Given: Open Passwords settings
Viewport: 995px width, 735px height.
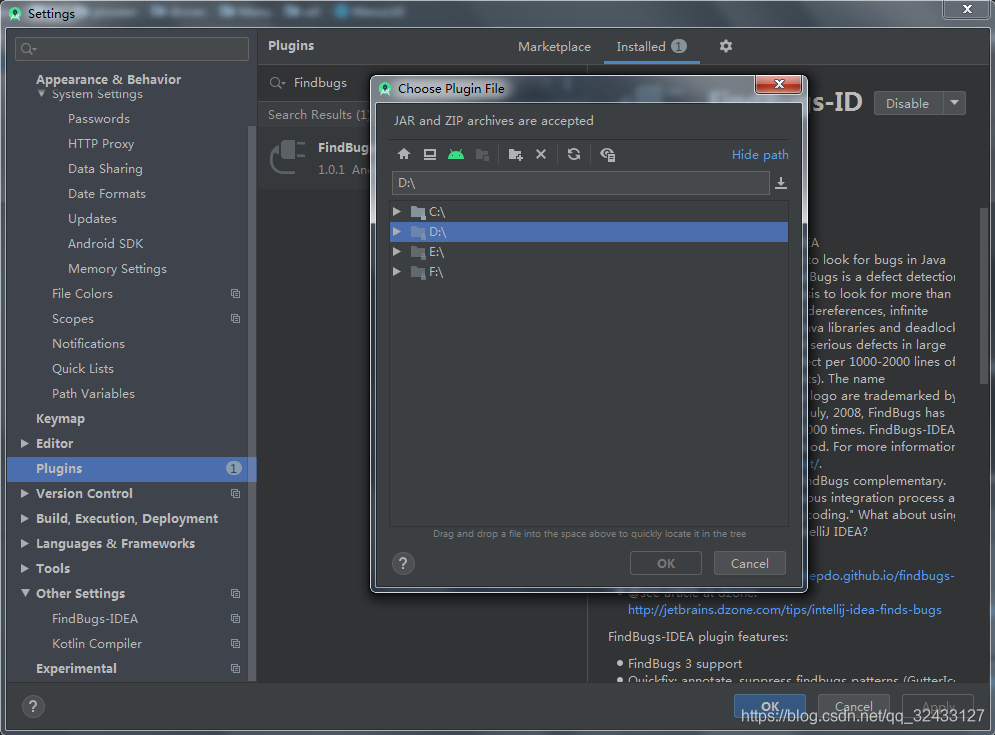Looking at the screenshot, I should [x=98, y=119].
